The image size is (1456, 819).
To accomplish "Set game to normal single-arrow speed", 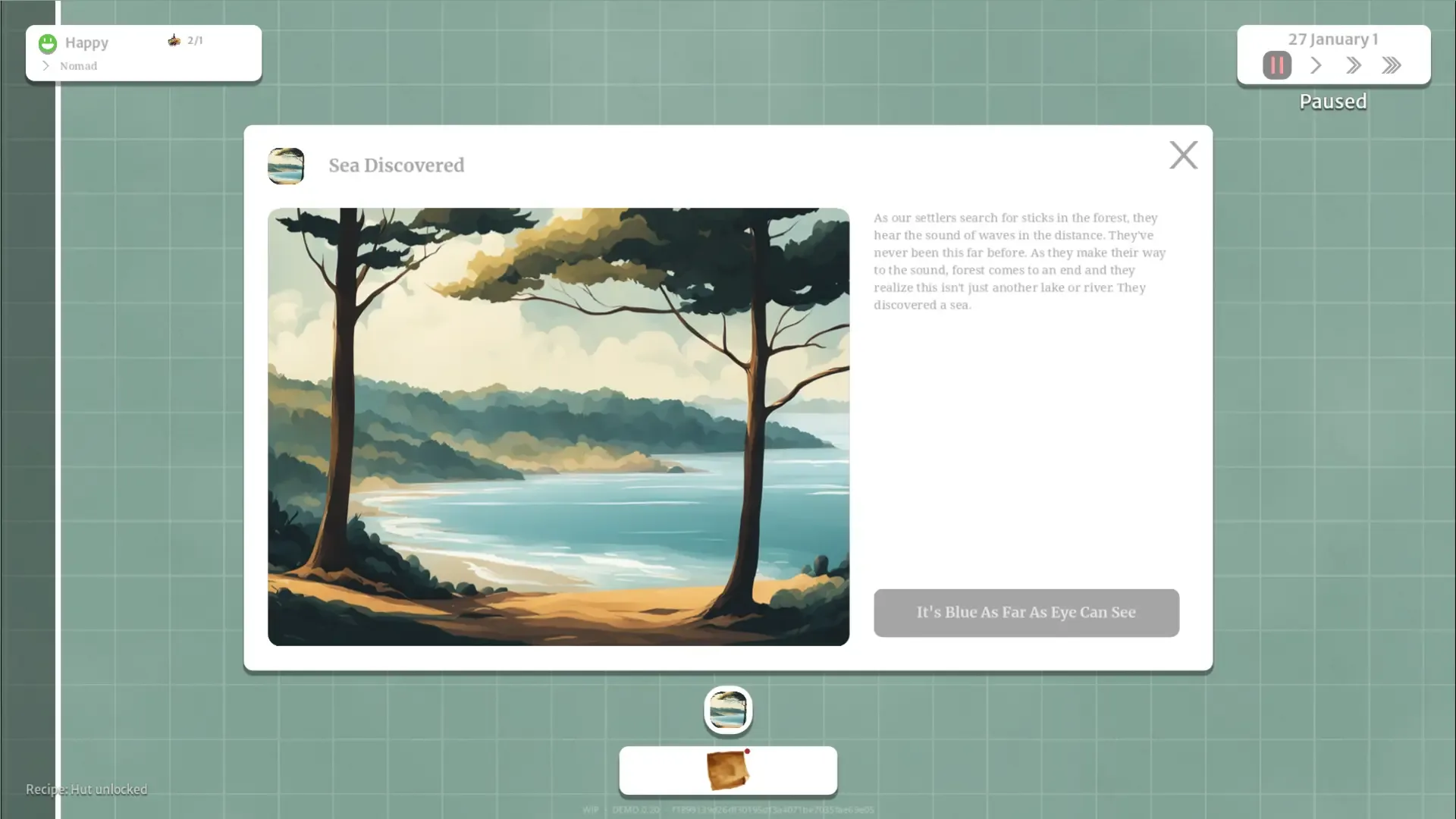I will 1316,65.
